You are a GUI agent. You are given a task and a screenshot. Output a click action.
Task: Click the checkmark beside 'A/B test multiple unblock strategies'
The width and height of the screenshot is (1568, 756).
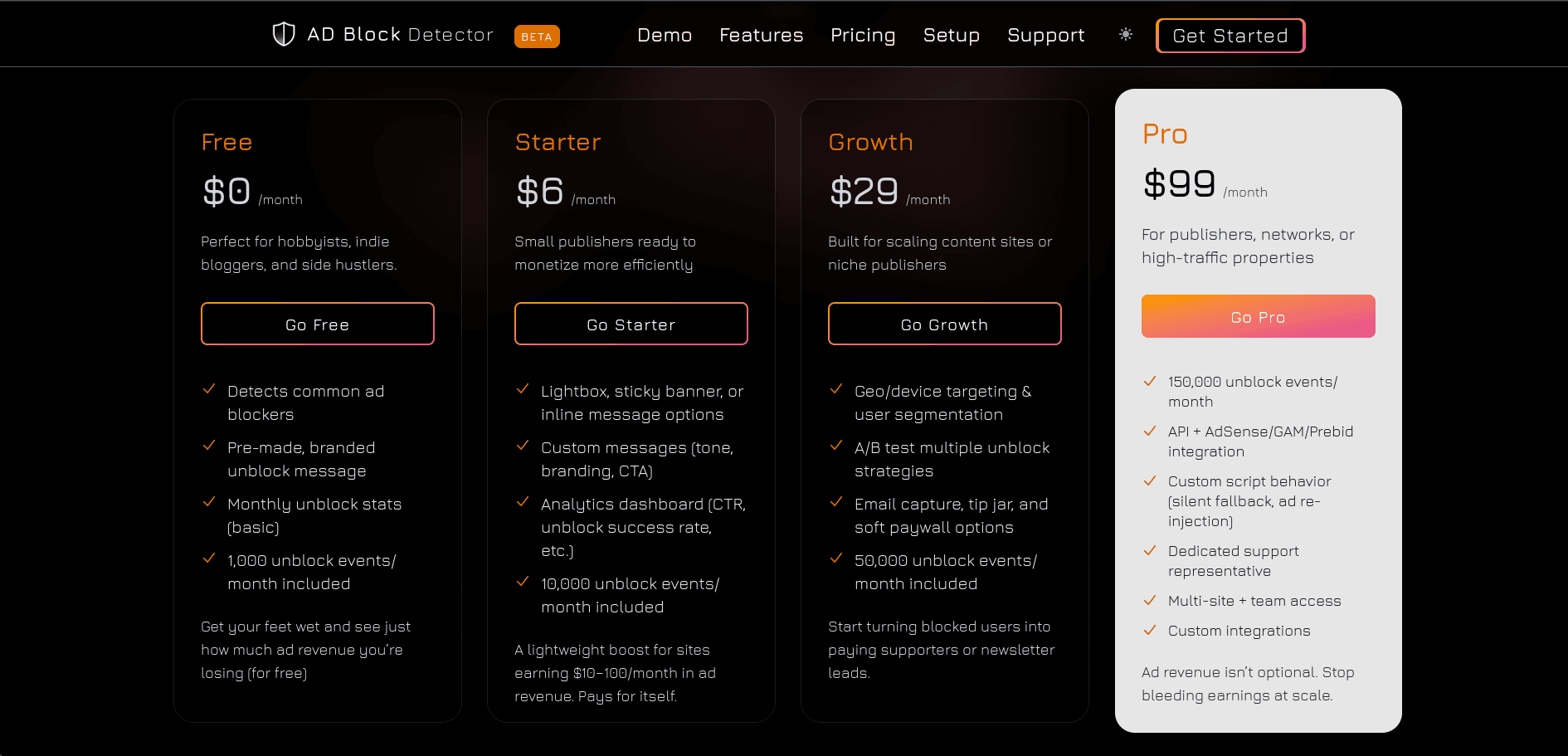pos(836,446)
